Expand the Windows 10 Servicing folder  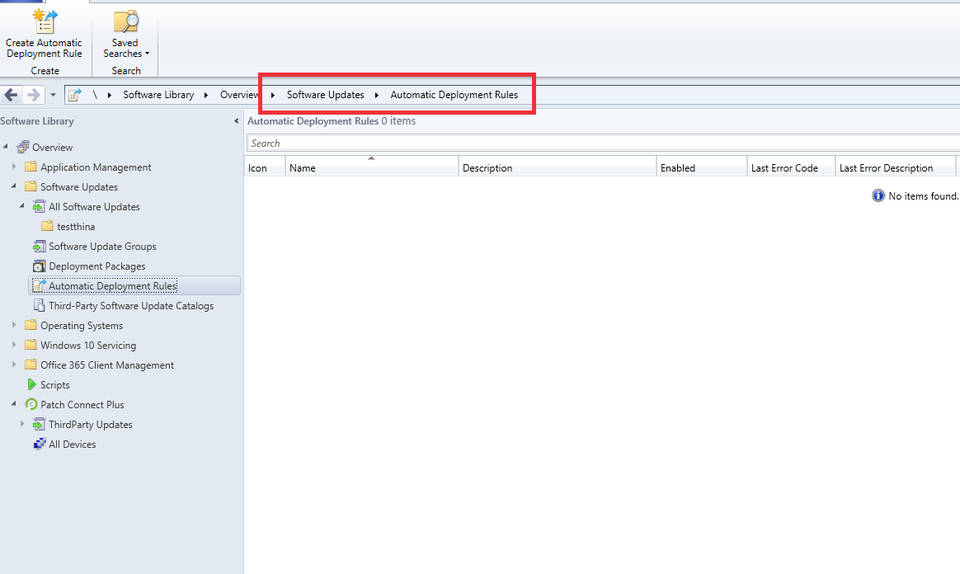pos(14,345)
